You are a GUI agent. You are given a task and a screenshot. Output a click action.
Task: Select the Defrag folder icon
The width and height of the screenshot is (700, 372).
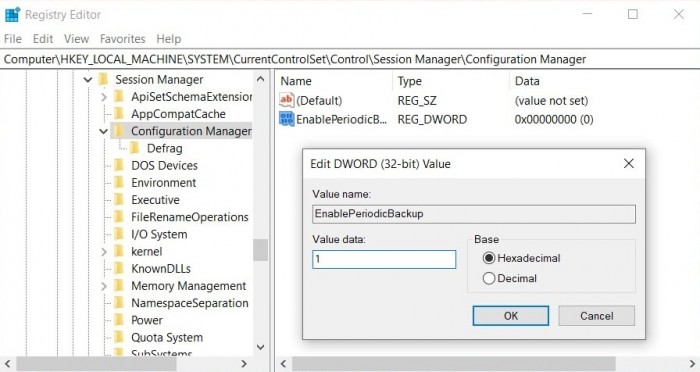pos(134,148)
